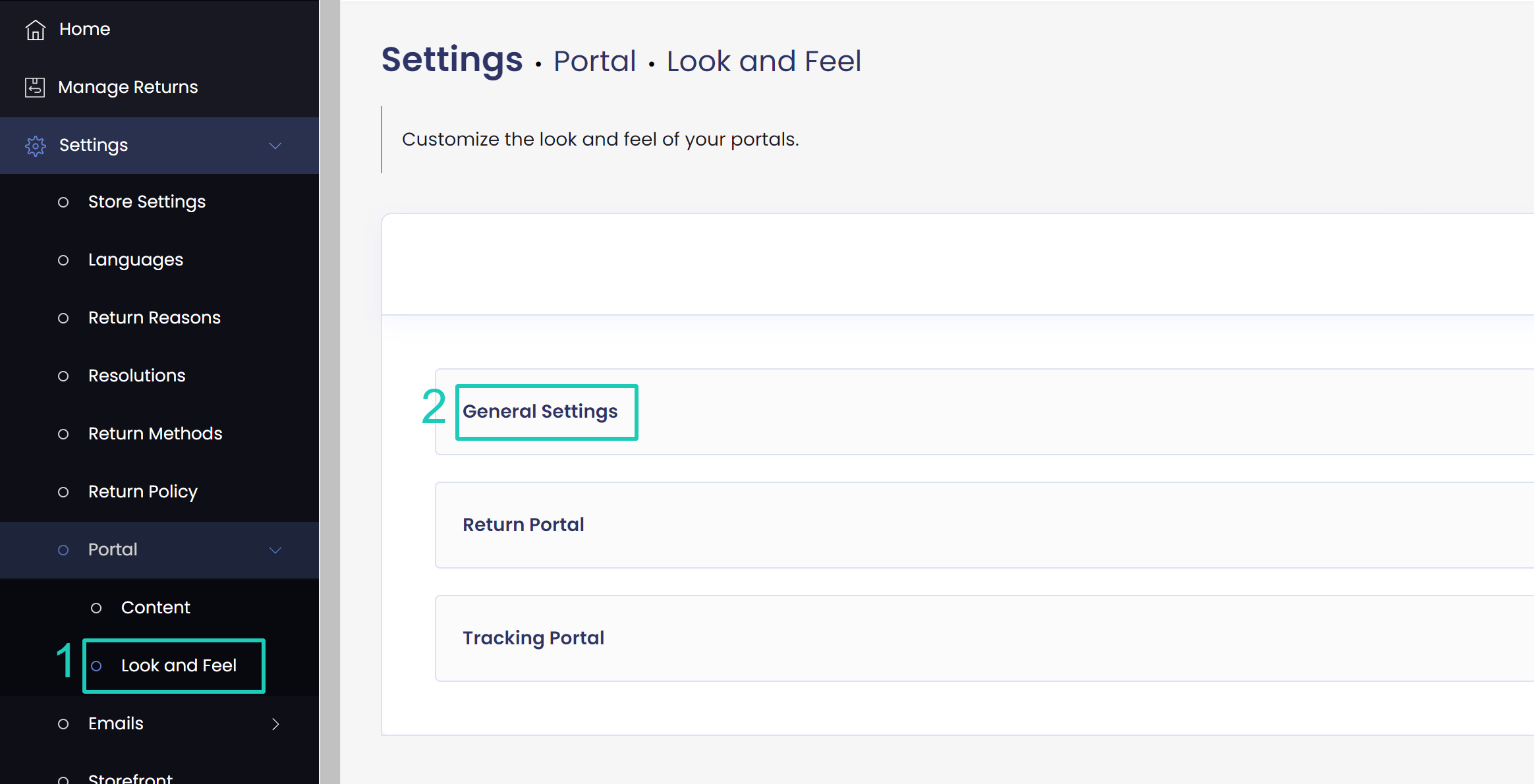Open Return Reasons page
1534x784 pixels.
[x=154, y=318]
